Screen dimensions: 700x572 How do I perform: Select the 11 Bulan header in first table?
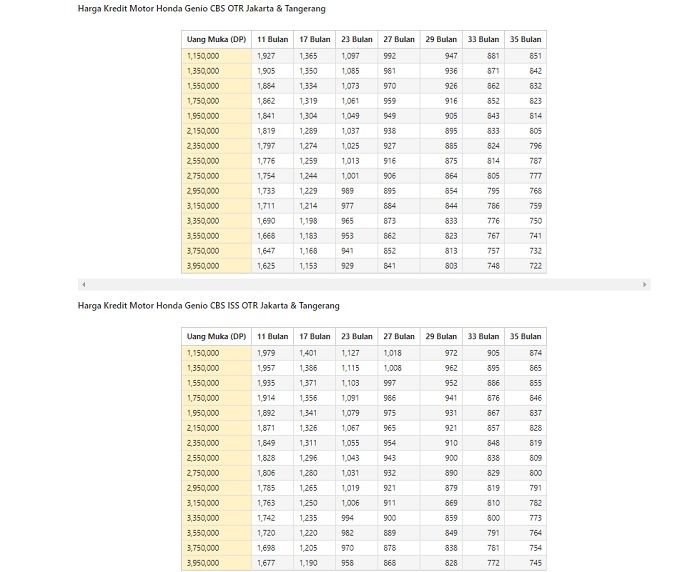coord(272,39)
